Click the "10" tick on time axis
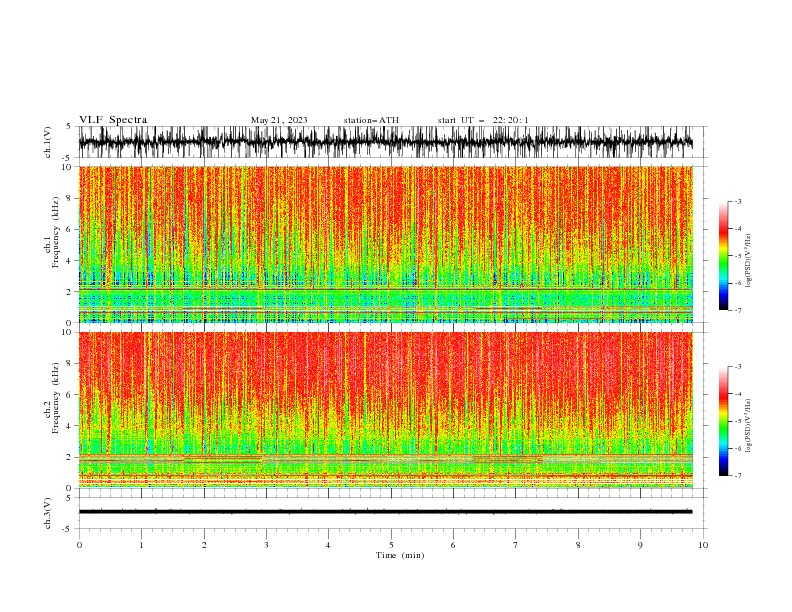 (703, 545)
